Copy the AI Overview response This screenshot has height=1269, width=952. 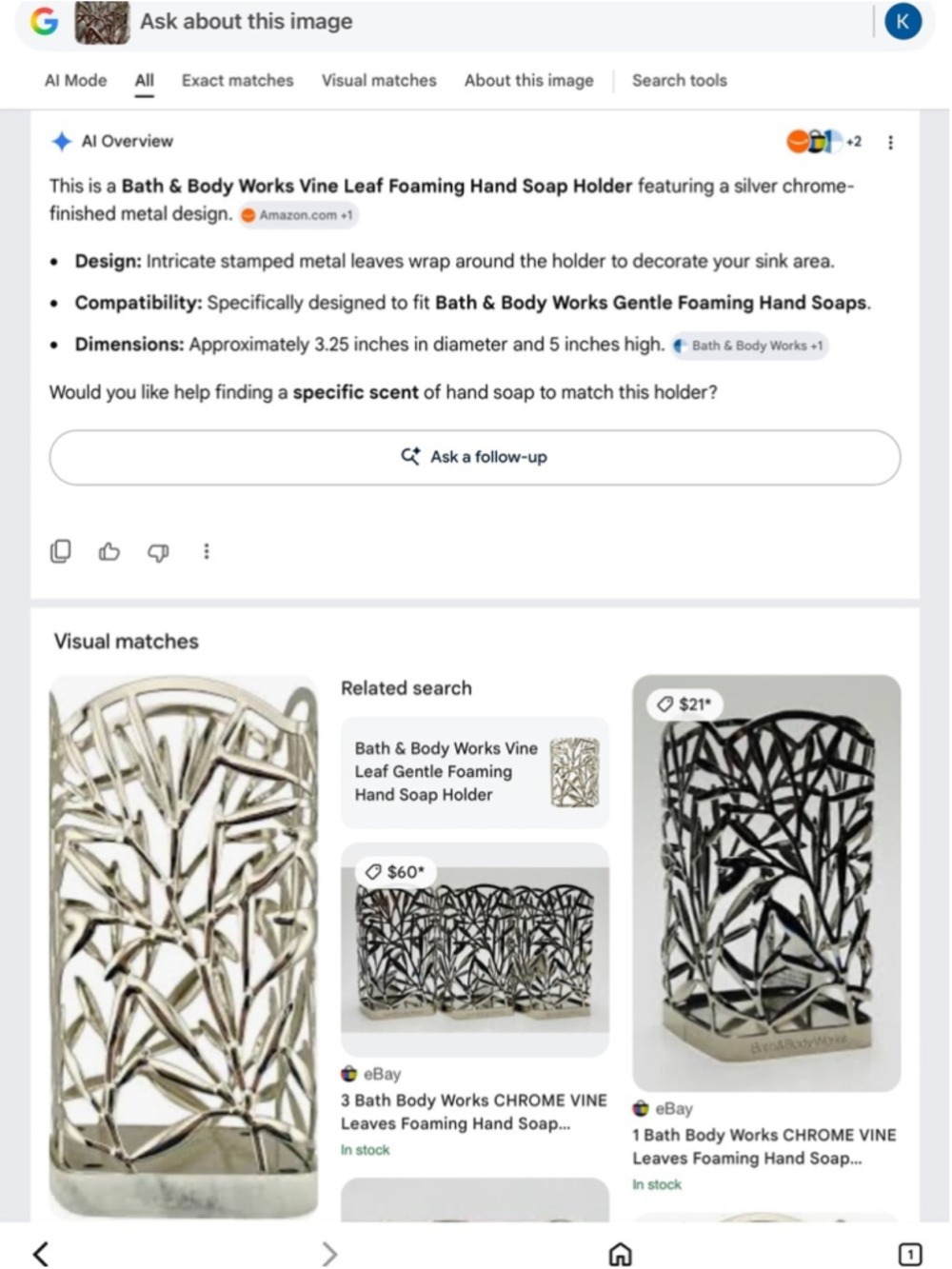60,551
